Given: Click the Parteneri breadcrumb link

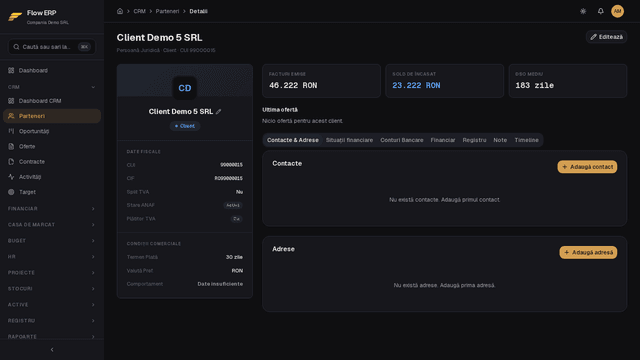Looking at the screenshot, I should tap(167, 11).
